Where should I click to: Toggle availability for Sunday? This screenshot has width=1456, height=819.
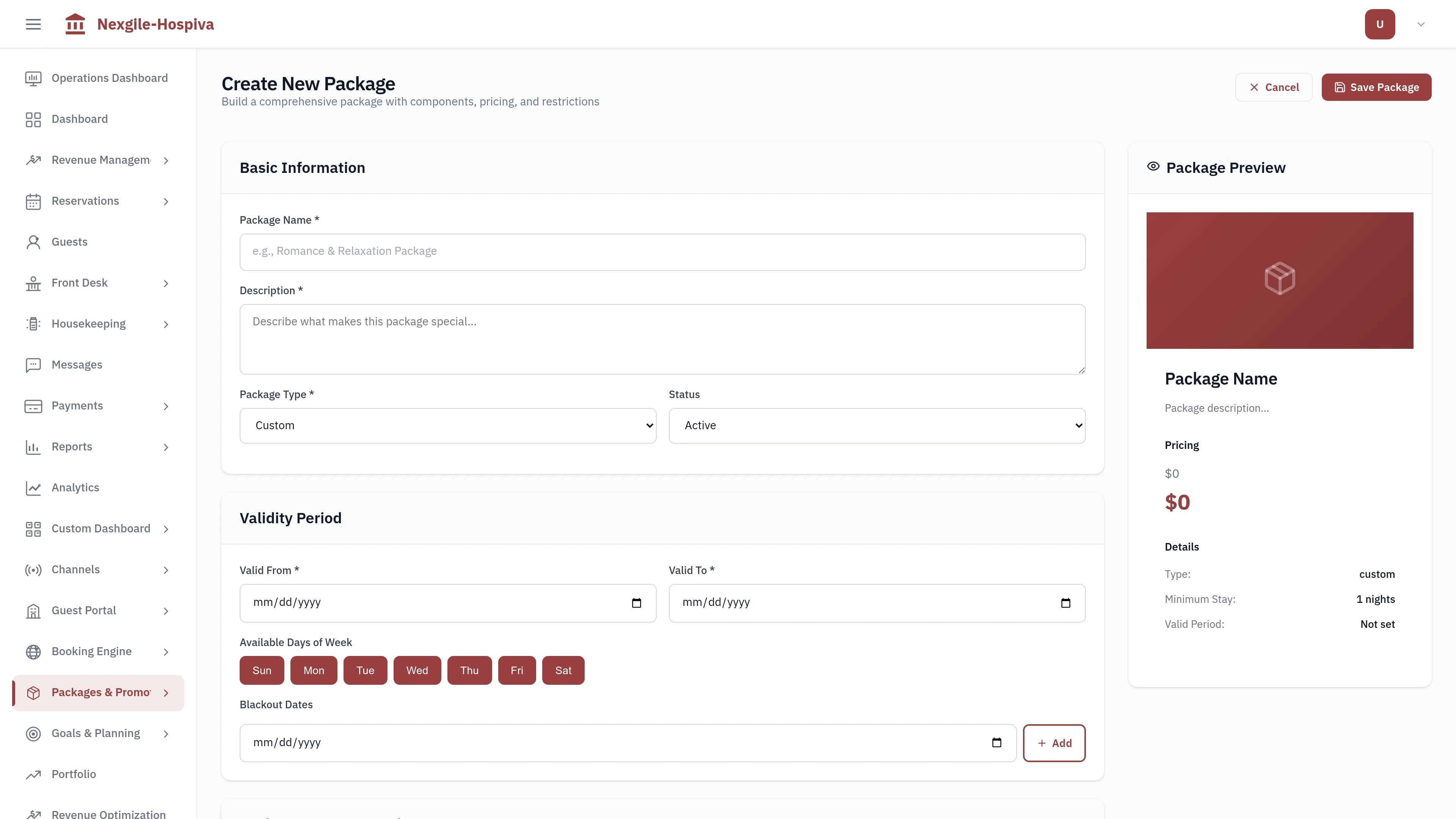click(x=262, y=670)
